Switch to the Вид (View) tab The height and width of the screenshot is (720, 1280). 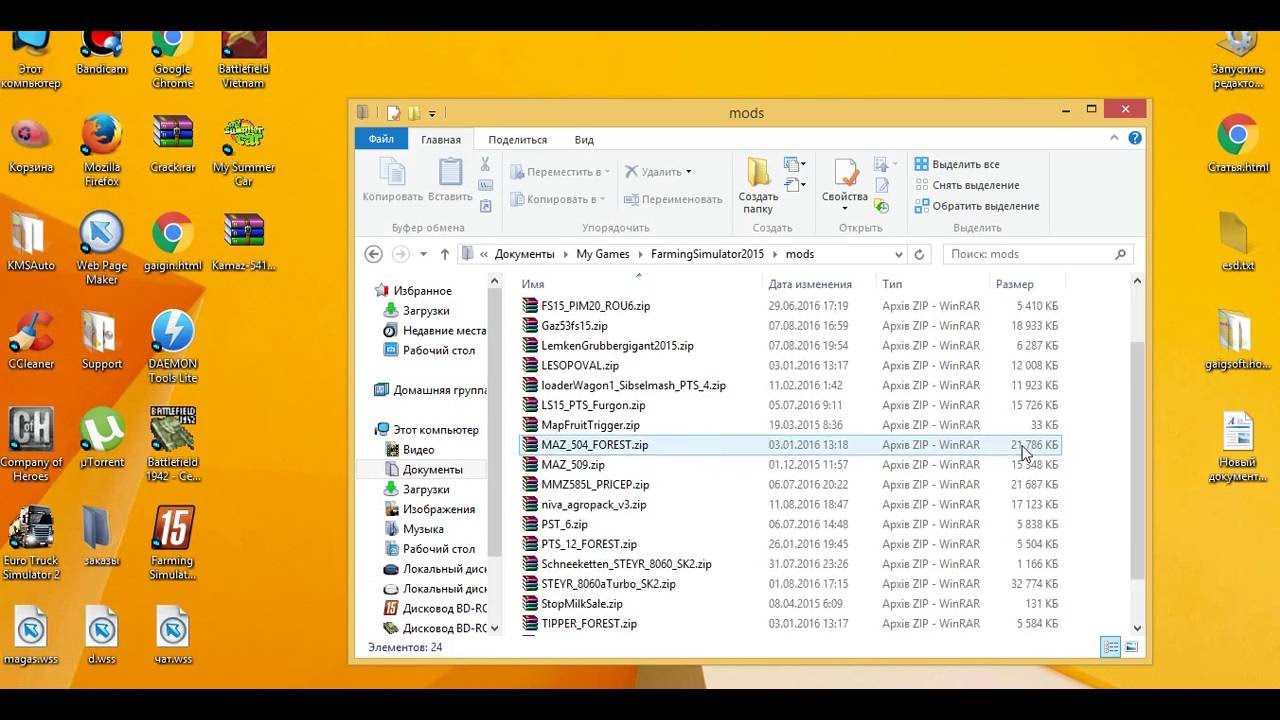584,140
